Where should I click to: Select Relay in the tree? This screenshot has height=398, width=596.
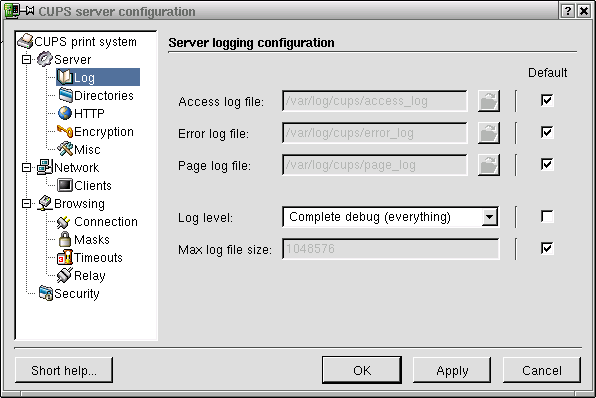(90, 276)
